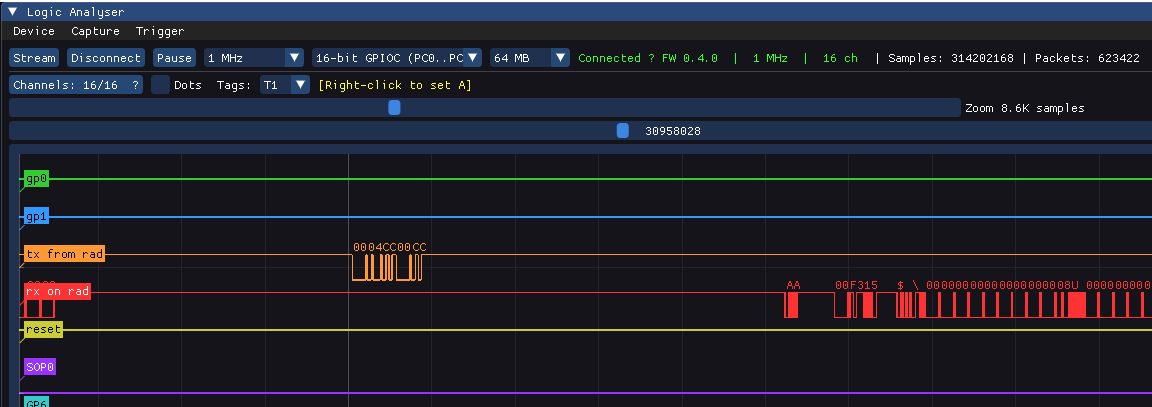
Task: Click the decoded AA byte text
Action: (x=793, y=284)
